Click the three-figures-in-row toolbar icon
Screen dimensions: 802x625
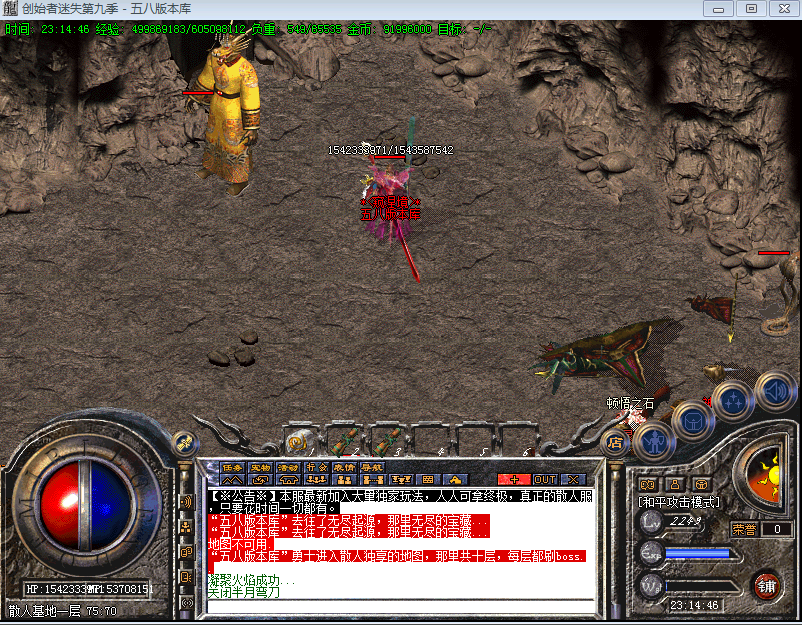(x=400, y=480)
